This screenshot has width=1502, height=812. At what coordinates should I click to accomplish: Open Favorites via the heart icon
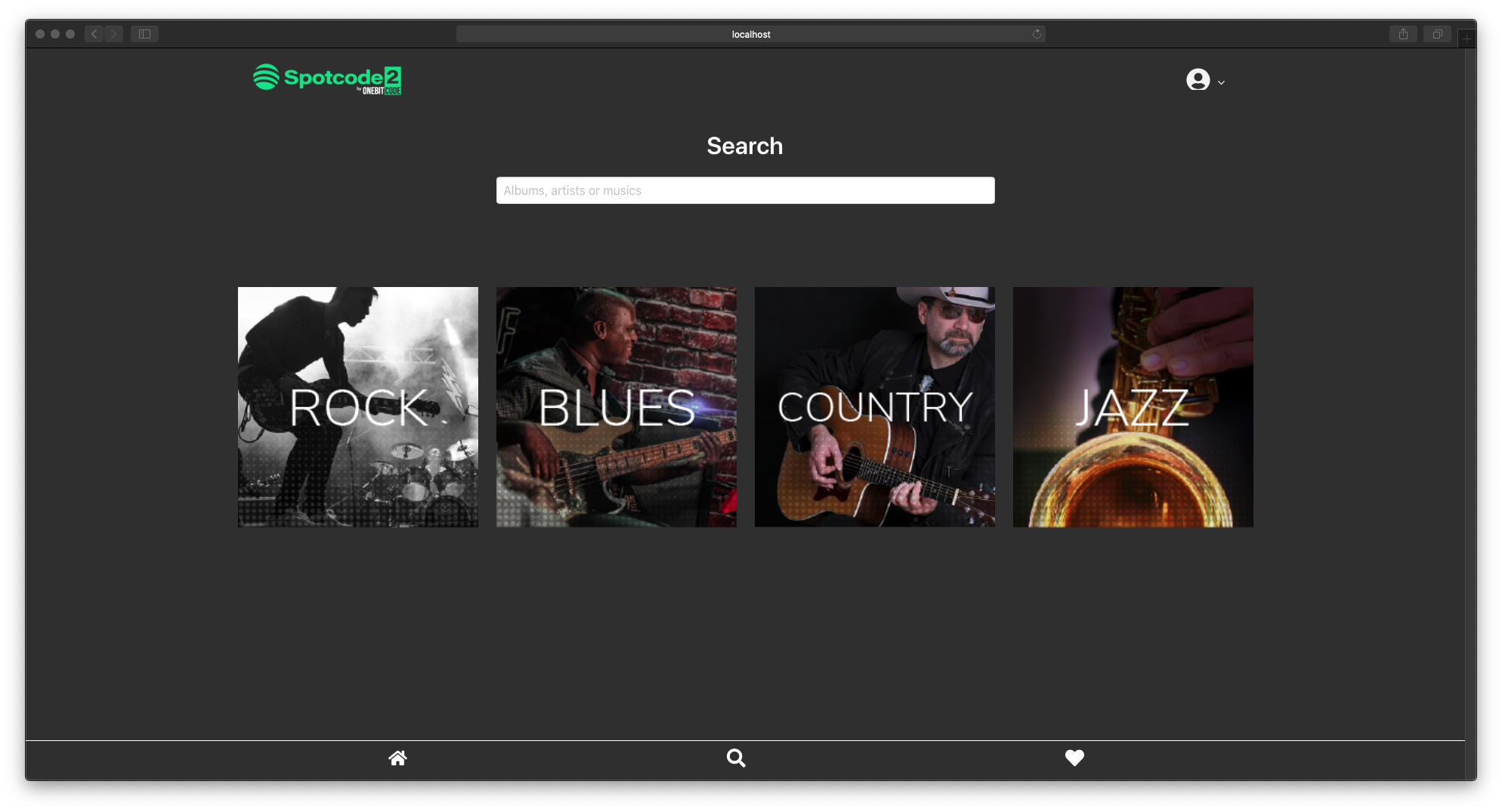click(x=1074, y=758)
